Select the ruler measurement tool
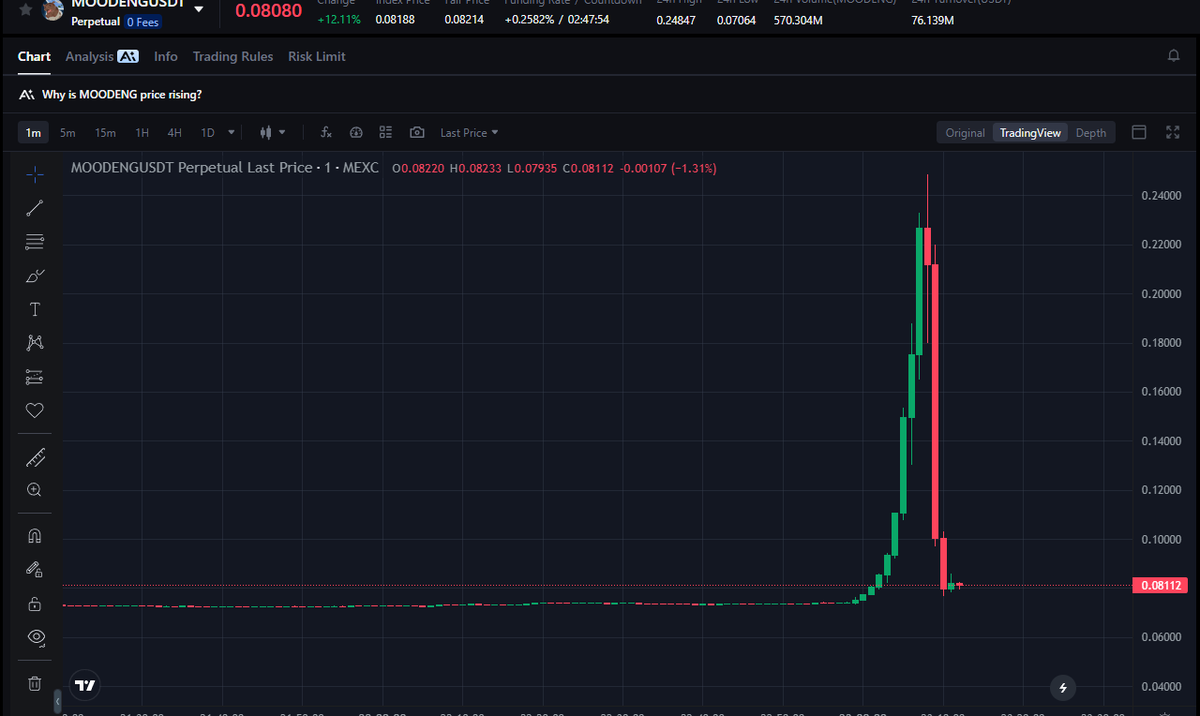 tap(34, 456)
